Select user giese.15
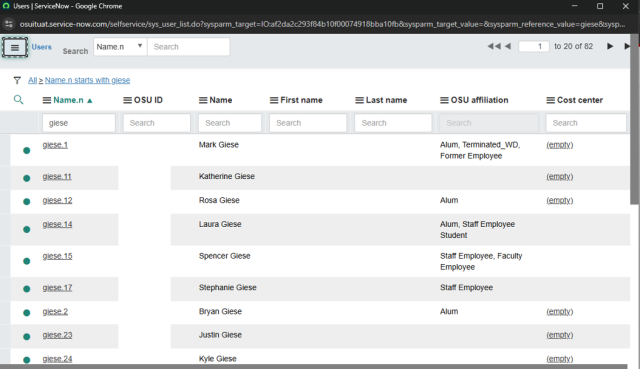 pos(57,256)
